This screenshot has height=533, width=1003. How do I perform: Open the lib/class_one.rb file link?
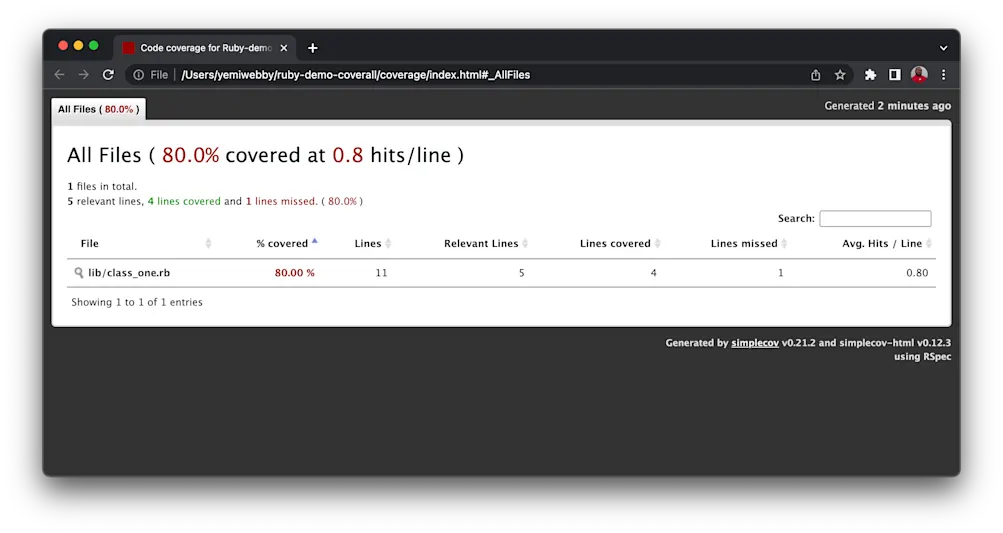(x=129, y=273)
